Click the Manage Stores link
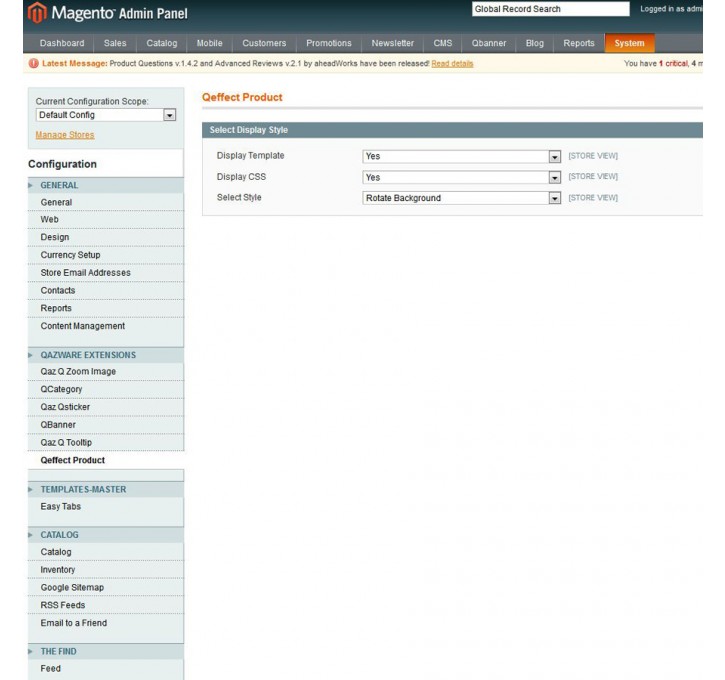 pyautogui.click(x=65, y=135)
